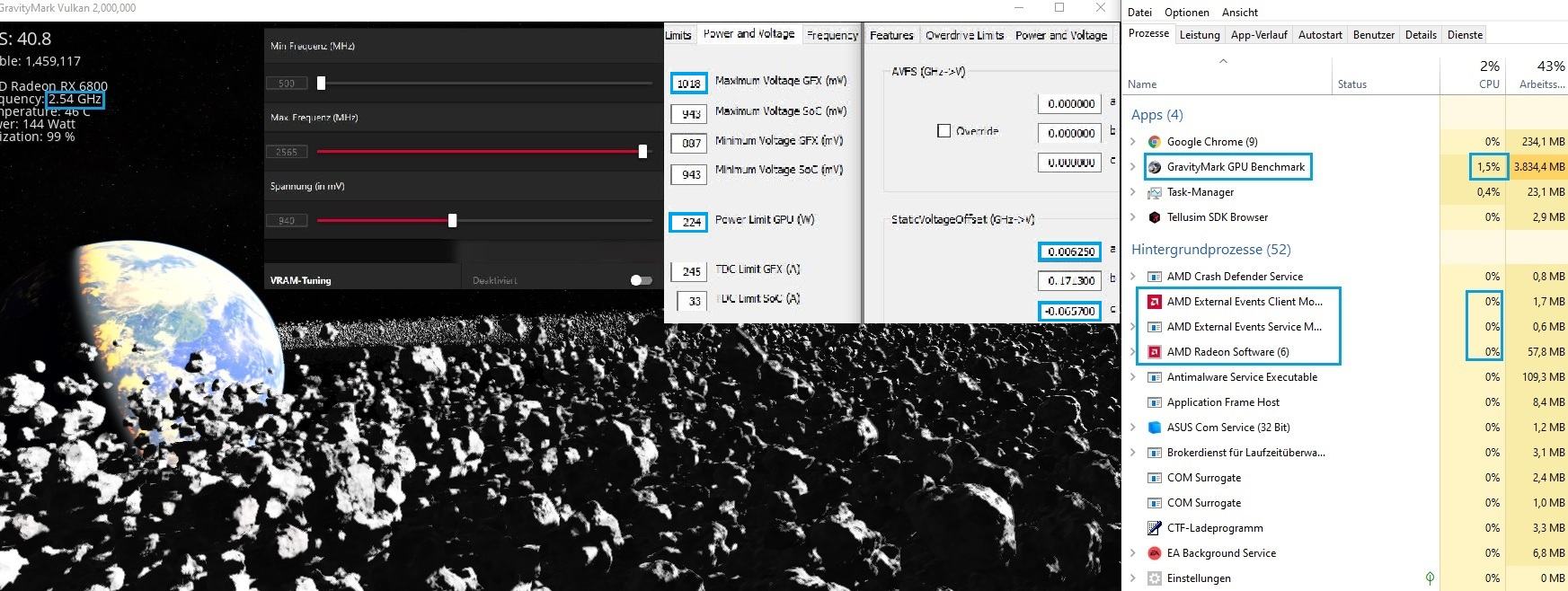The width and height of the screenshot is (1568, 591).
Task: Click the ASUS Com Service icon
Action: pos(1155,428)
